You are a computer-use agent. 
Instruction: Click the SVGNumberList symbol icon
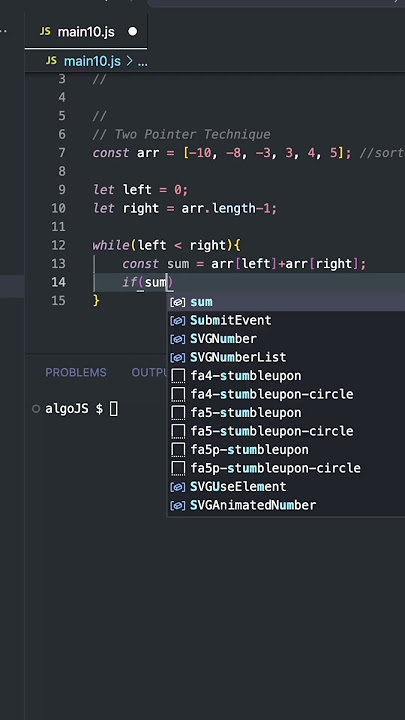pos(178,357)
